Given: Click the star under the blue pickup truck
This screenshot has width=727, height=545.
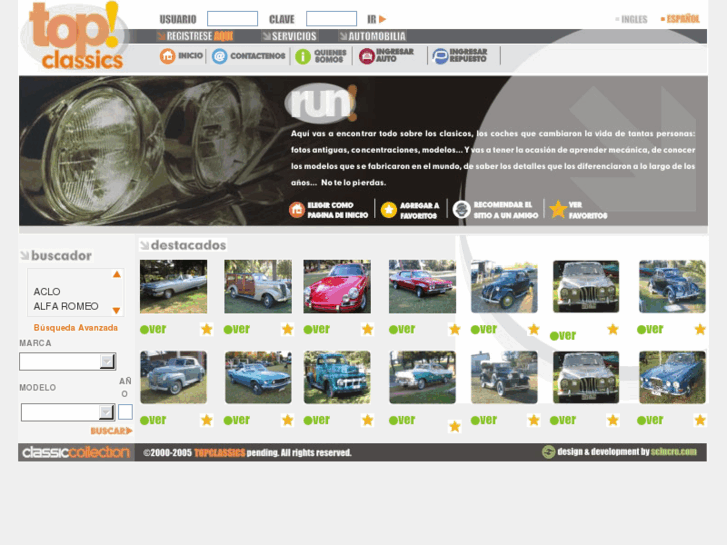Looking at the screenshot, I should (x=368, y=420).
